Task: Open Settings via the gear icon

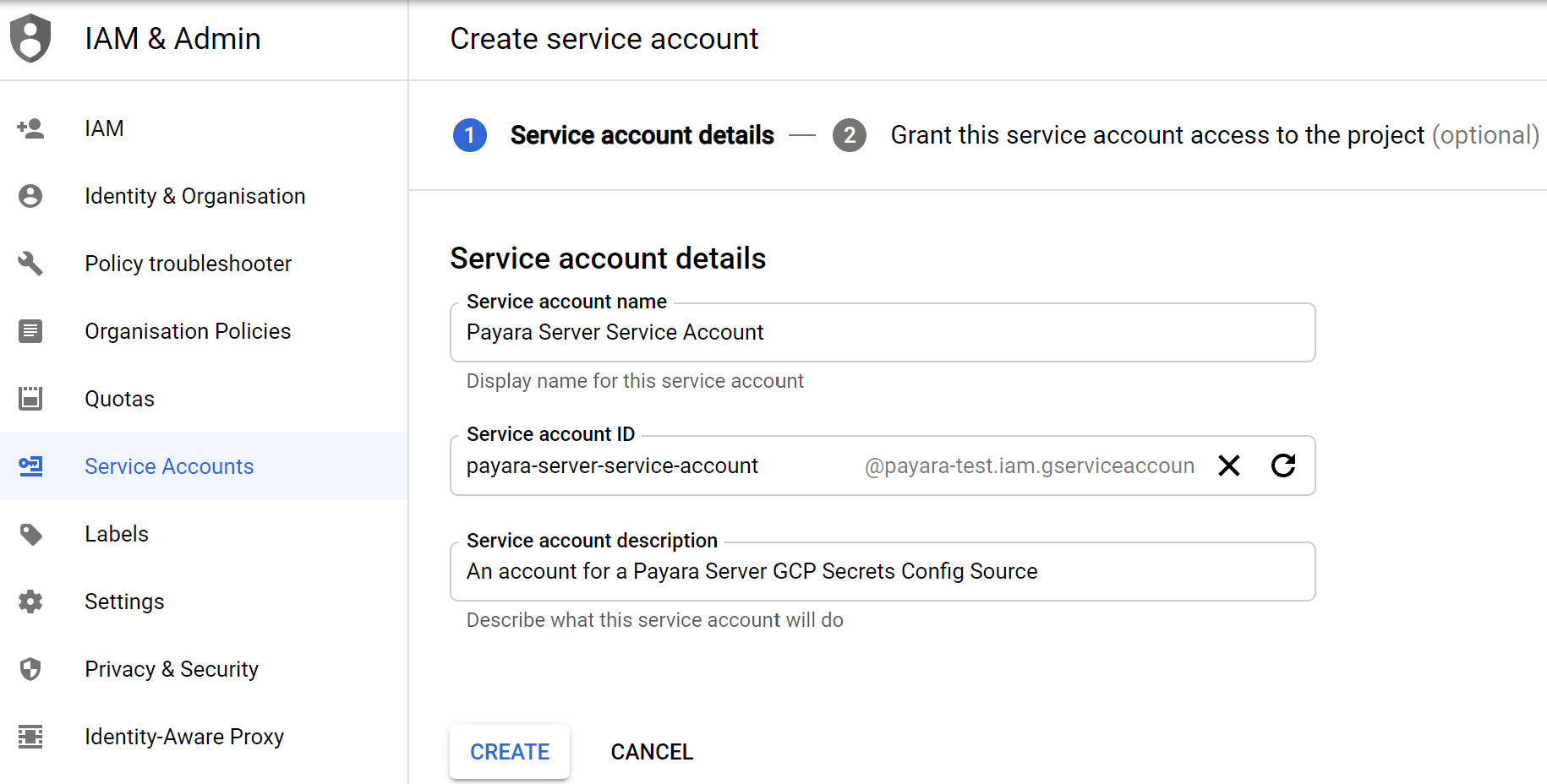Action: 30,601
